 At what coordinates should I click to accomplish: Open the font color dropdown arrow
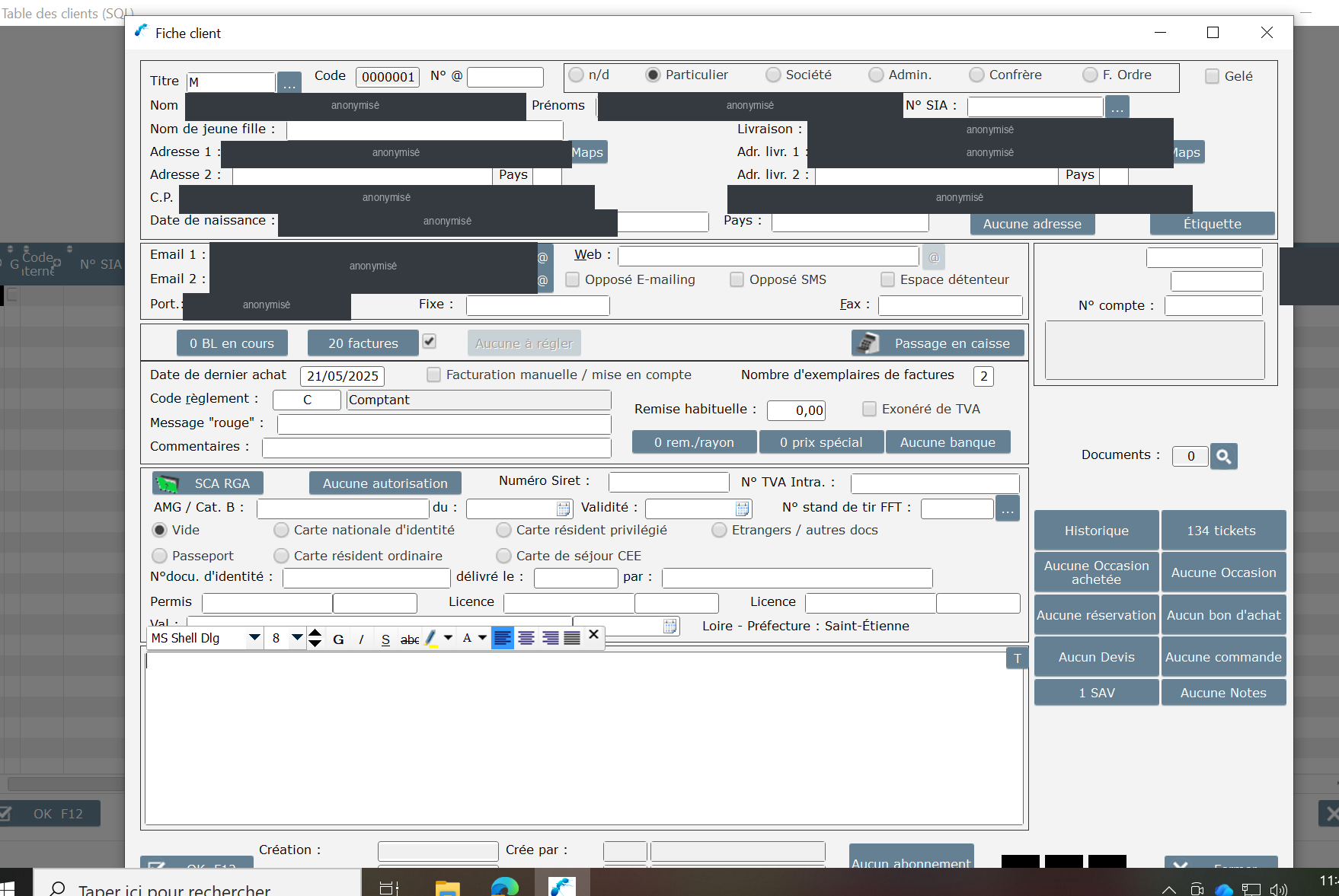point(482,638)
